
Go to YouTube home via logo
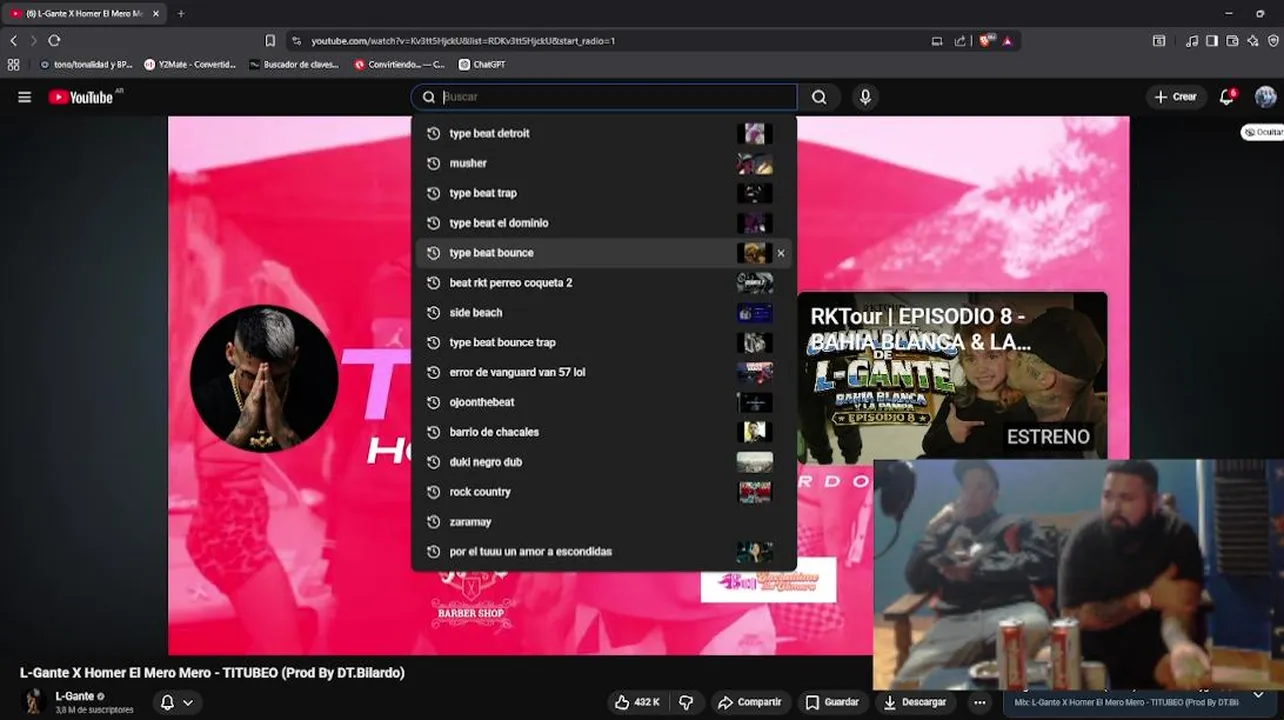coord(81,97)
